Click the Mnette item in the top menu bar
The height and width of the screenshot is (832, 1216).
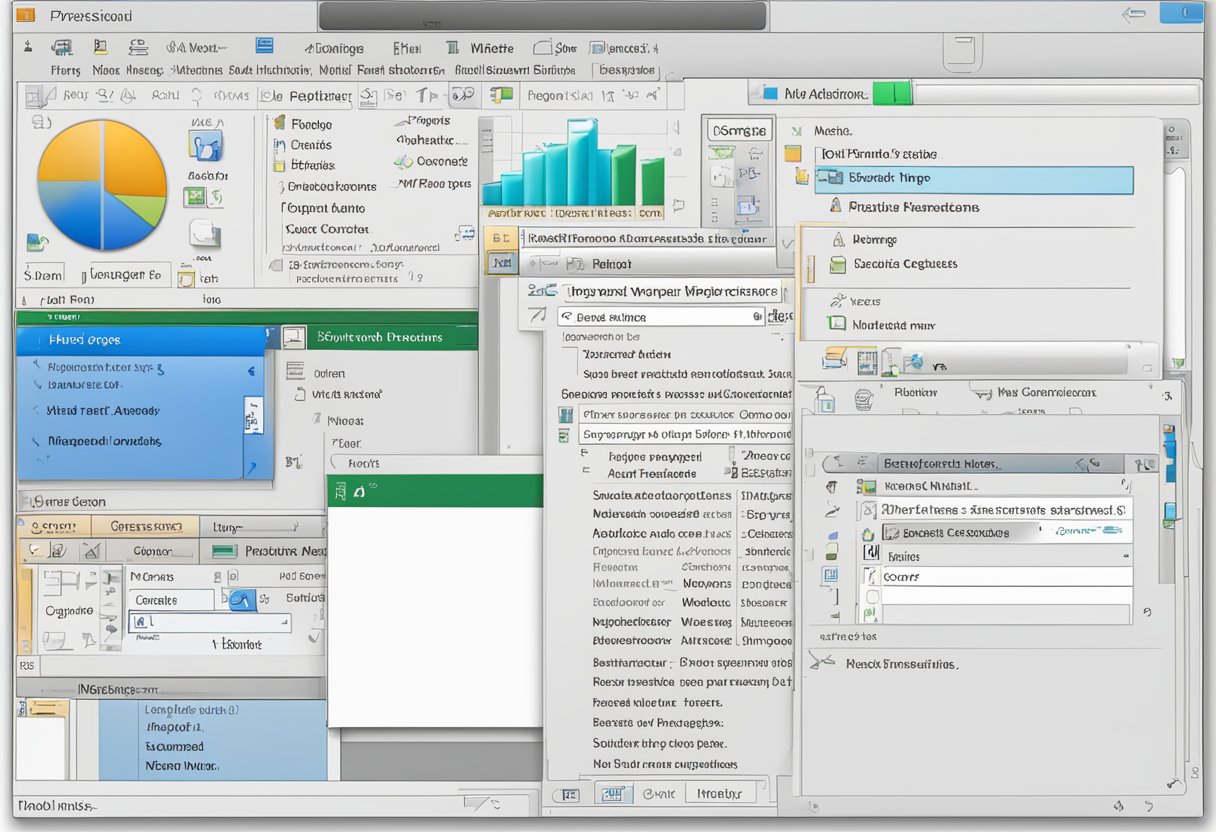[x=493, y=48]
